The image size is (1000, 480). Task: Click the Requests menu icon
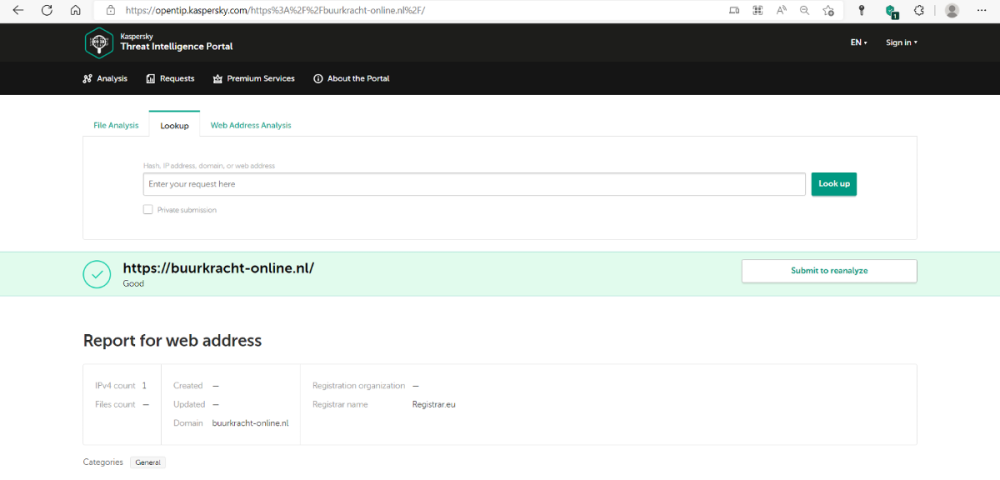pyautogui.click(x=151, y=79)
